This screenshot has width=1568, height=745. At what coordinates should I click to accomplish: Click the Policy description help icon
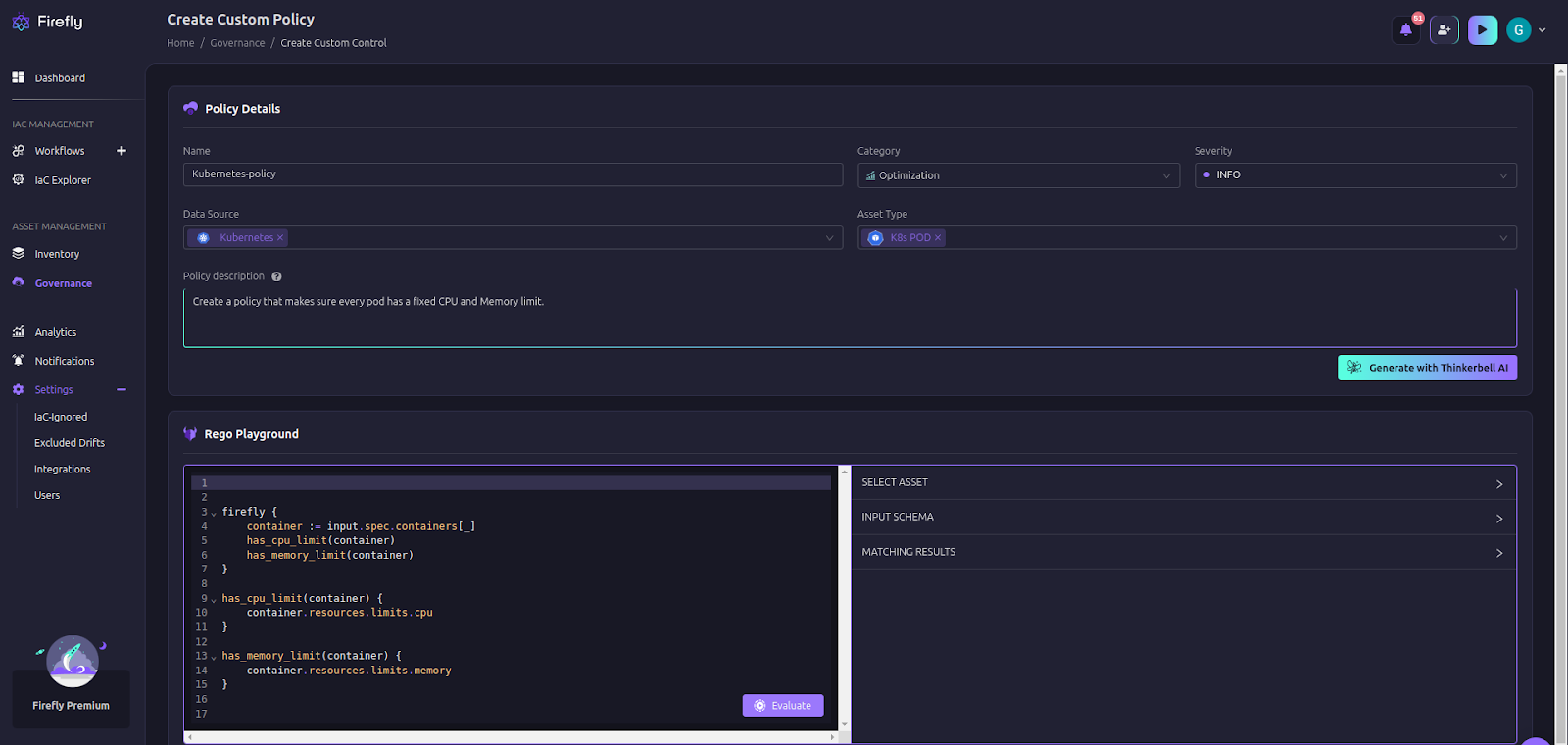276,276
